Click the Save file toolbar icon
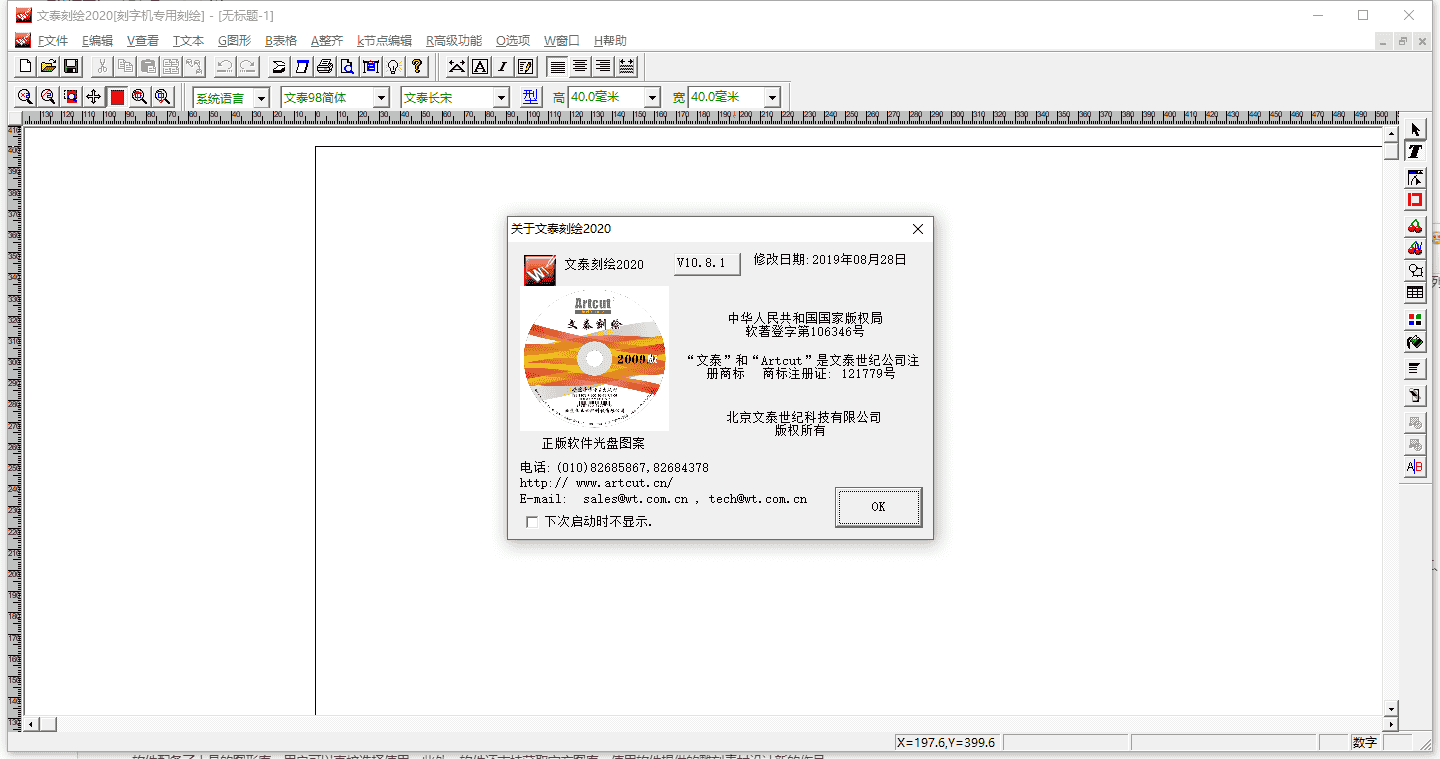Screen dimensions: 1440x759 coord(71,67)
